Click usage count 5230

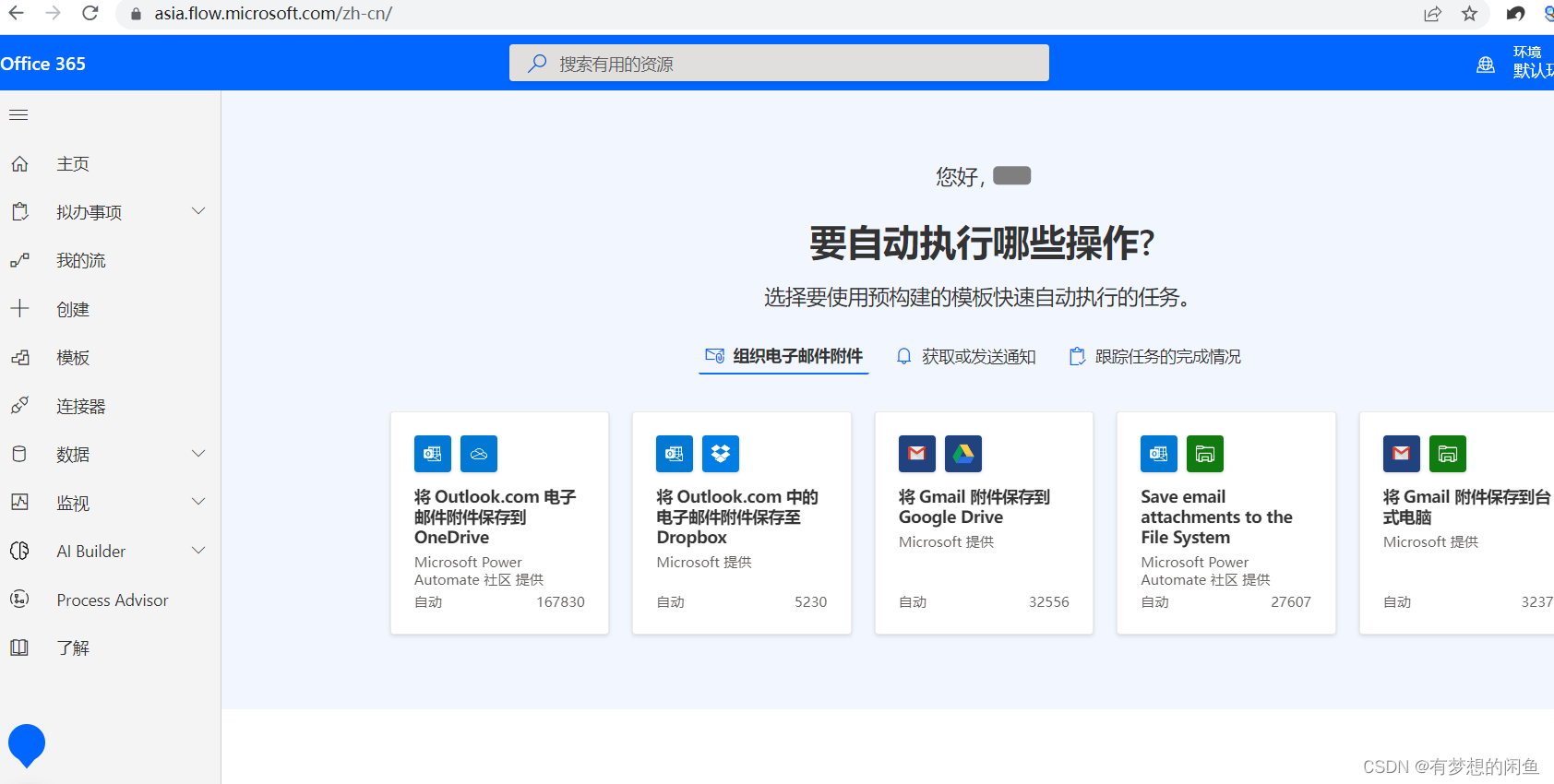click(x=811, y=601)
